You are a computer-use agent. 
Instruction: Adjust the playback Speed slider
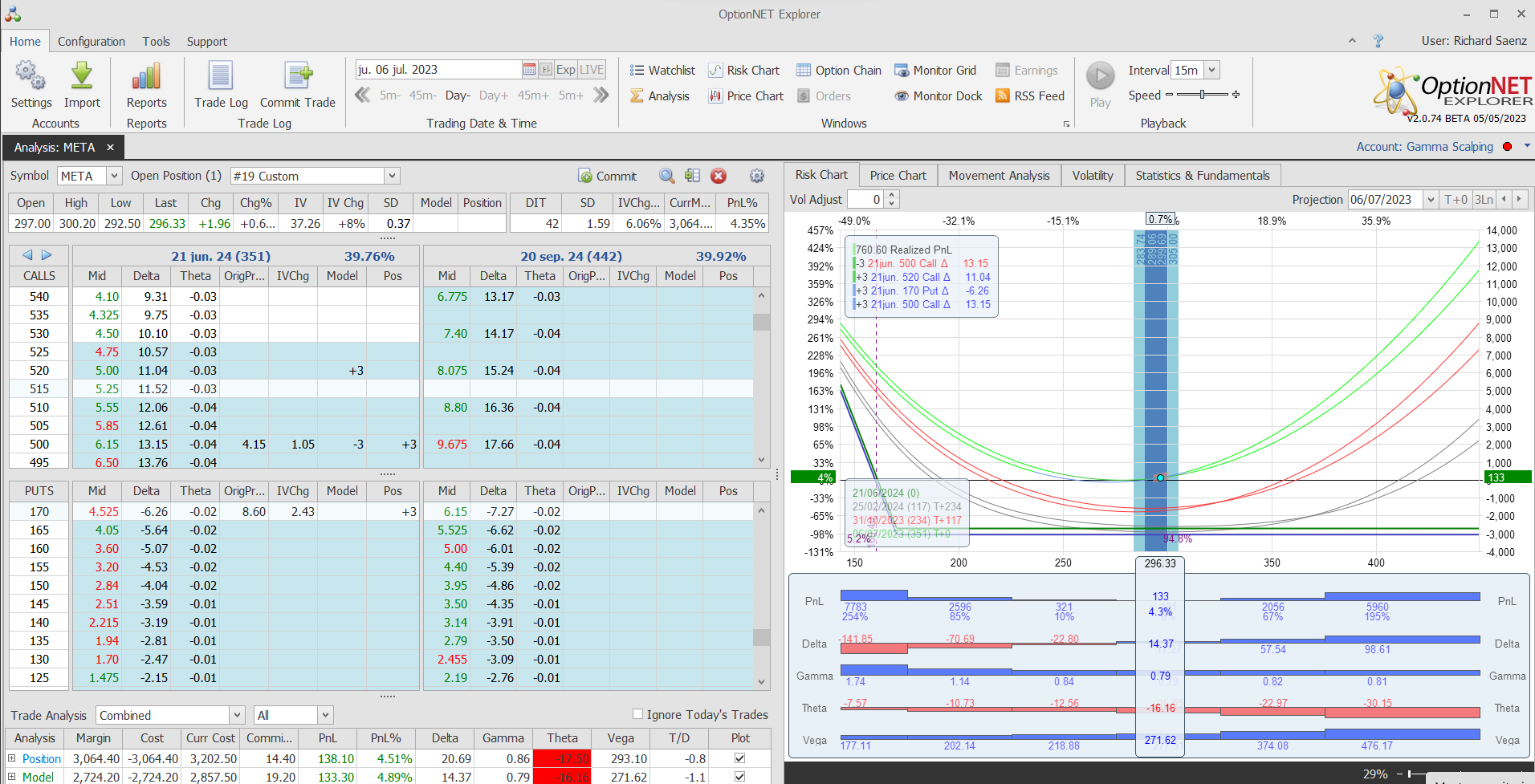point(1202,95)
